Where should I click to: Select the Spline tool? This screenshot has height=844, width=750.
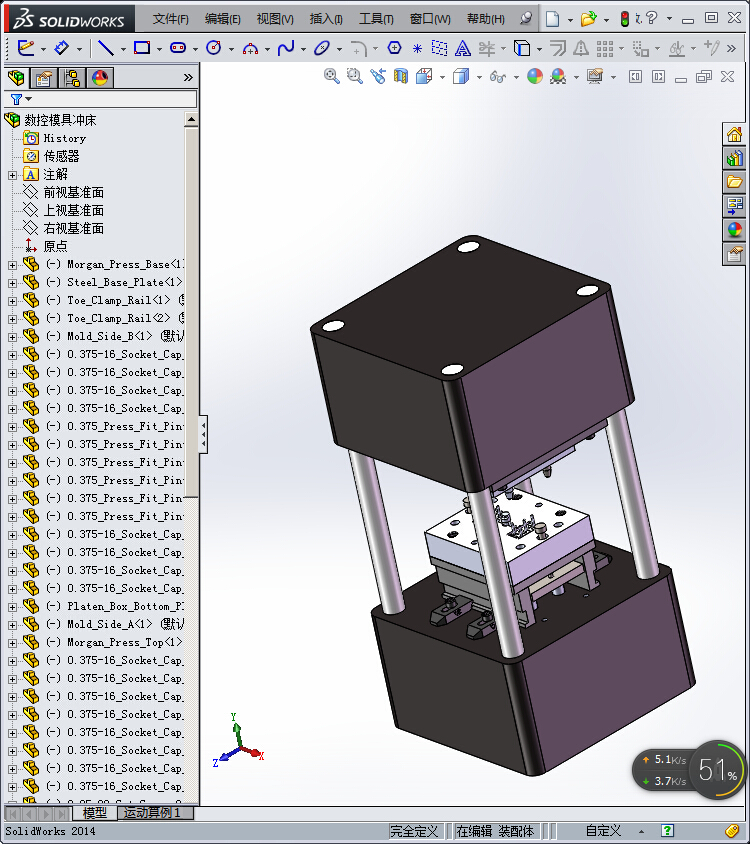[286, 48]
